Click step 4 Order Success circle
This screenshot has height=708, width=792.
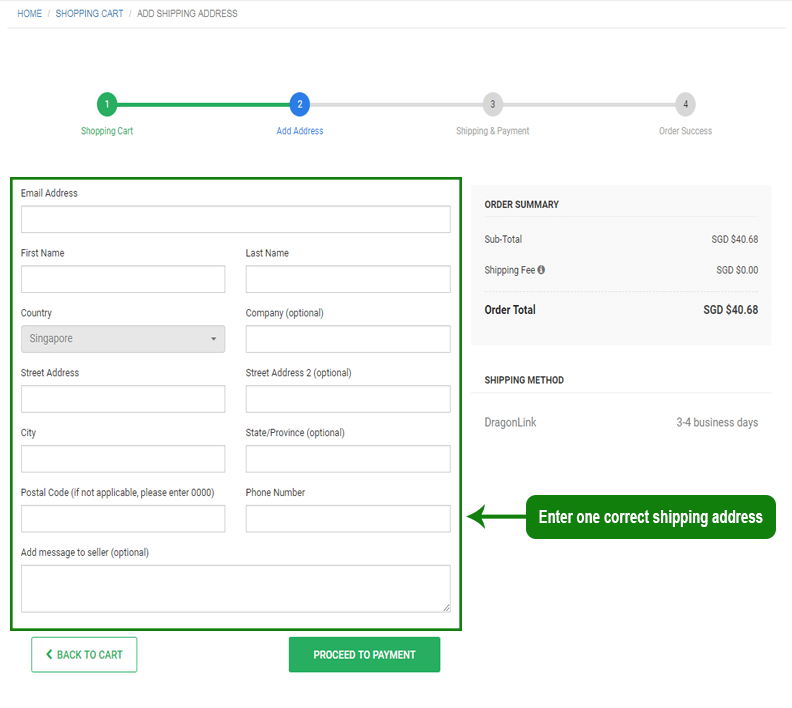[x=685, y=104]
